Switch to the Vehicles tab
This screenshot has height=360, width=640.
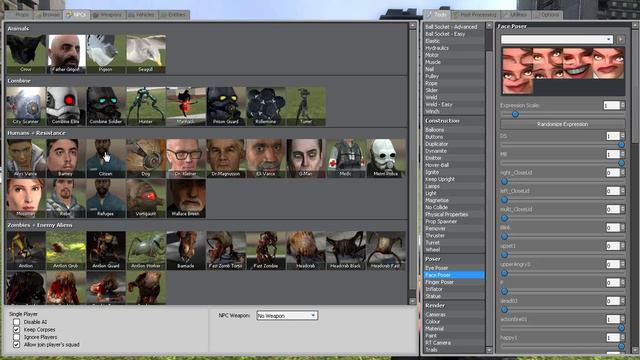(x=141, y=15)
